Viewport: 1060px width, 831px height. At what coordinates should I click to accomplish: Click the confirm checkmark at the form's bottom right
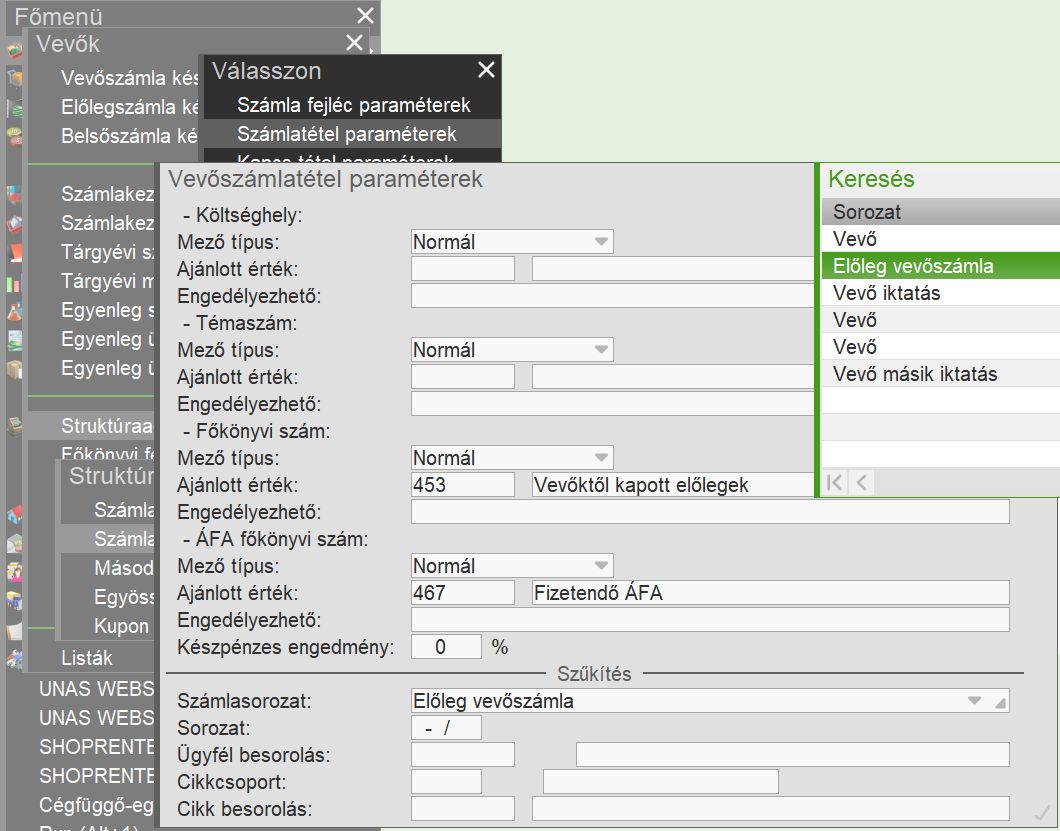click(1042, 811)
